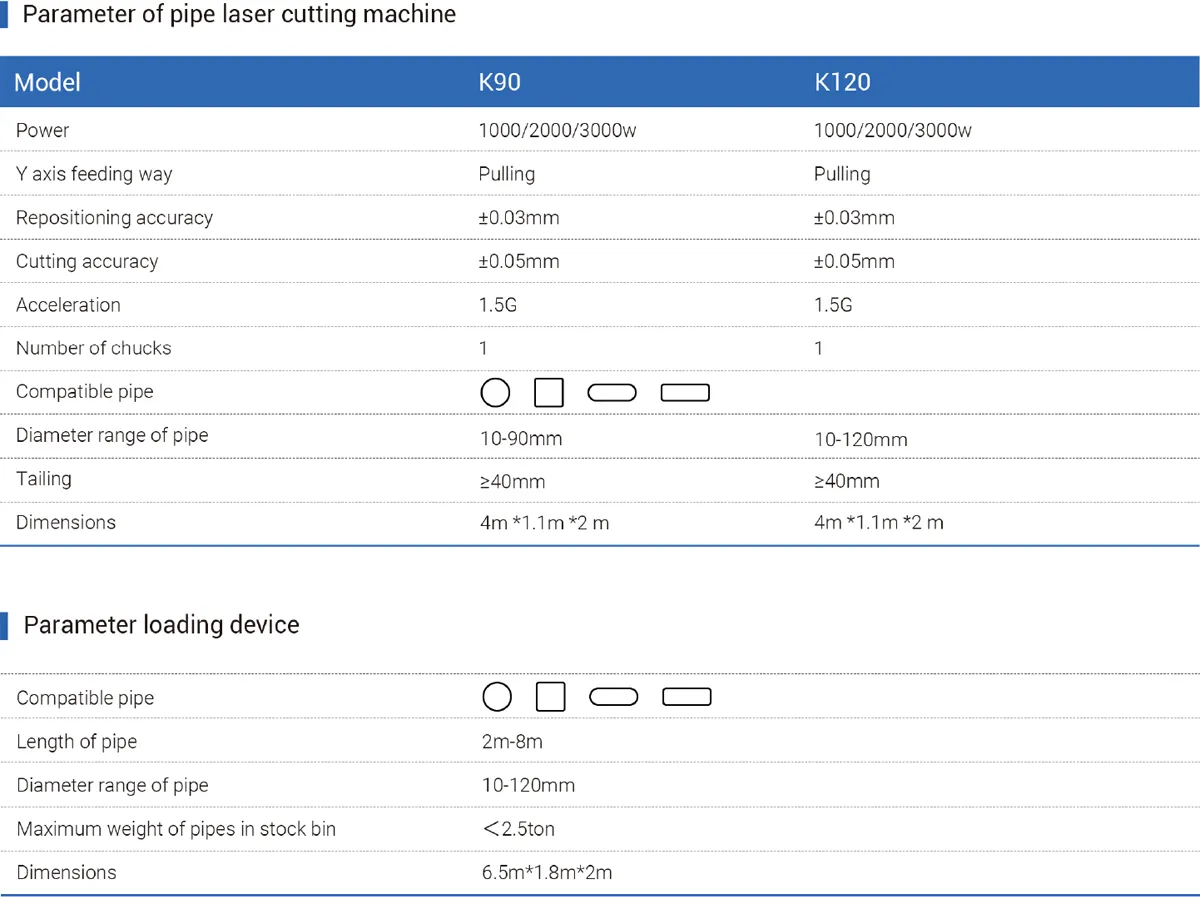The height and width of the screenshot is (897, 1200).
Task: Click the K120 column header
Action: (843, 82)
